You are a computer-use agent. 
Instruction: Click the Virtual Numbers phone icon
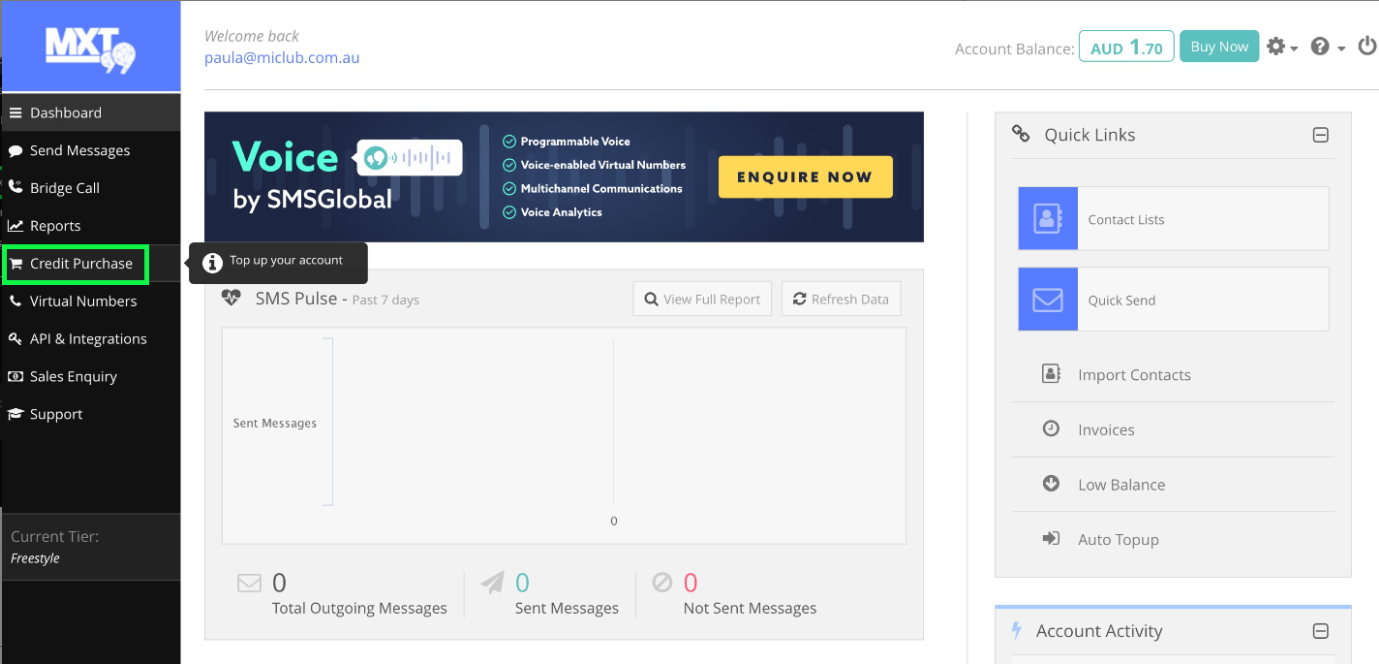pos(15,301)
